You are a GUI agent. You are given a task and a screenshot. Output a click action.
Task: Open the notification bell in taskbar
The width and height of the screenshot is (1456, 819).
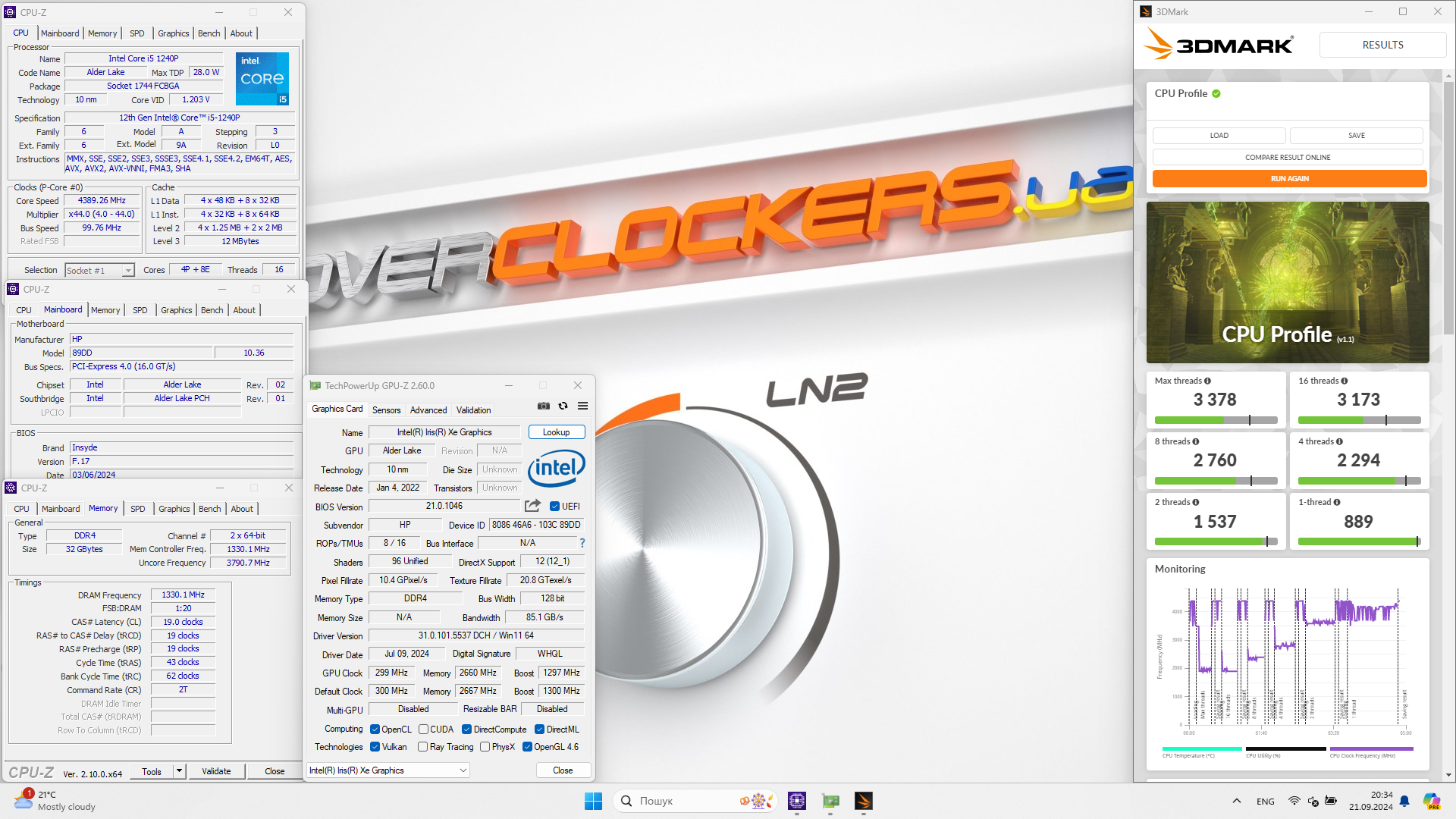click(1404, 801)
